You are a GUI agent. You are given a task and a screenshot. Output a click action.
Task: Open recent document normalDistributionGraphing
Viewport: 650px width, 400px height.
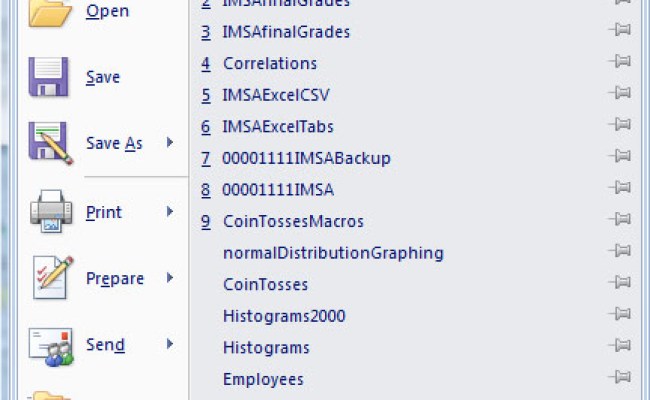(333, 253)
